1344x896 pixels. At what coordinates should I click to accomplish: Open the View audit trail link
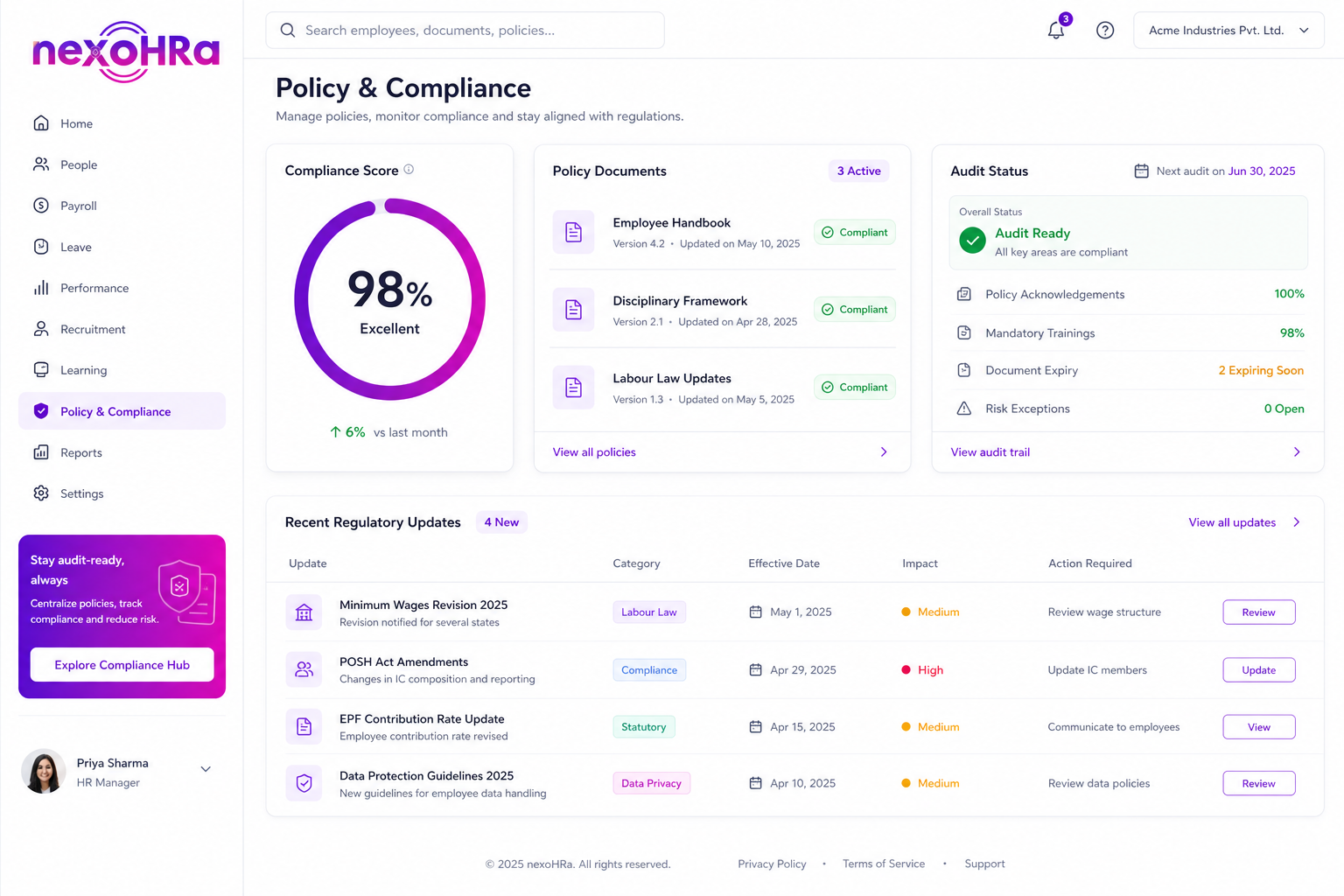click(990, 452)
